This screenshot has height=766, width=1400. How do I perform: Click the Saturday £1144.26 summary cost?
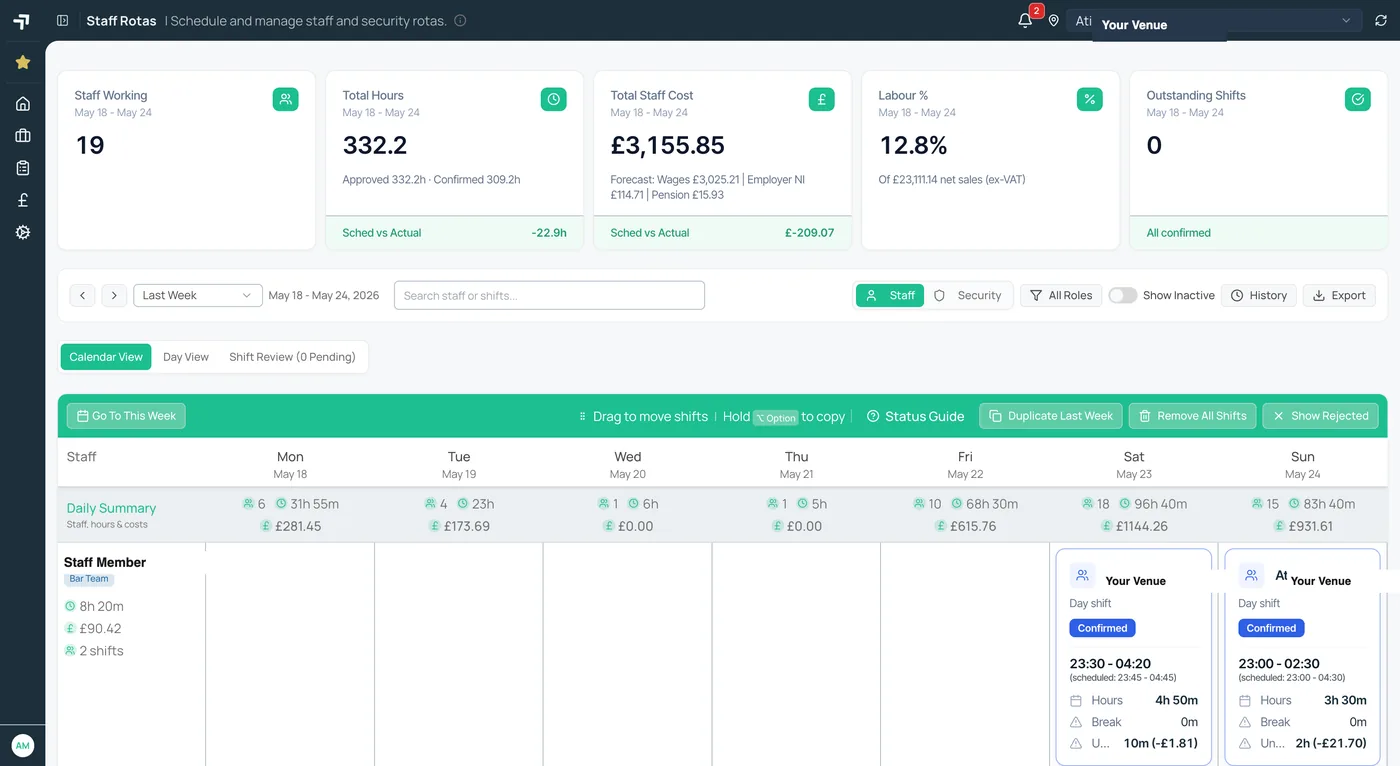[1134, 526]
